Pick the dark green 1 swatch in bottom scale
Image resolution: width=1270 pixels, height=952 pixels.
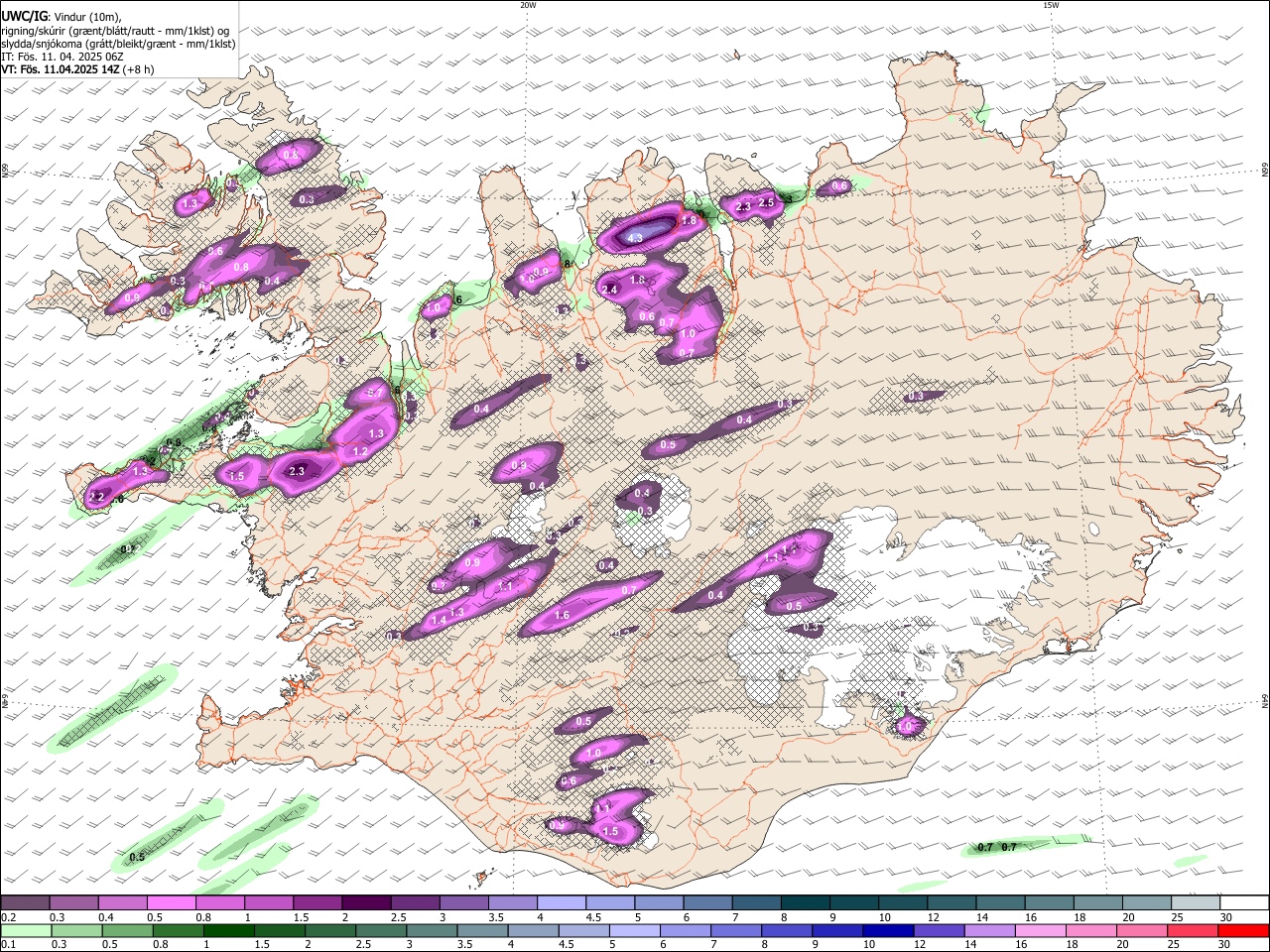pyautogui.click(x=228, y=930)
